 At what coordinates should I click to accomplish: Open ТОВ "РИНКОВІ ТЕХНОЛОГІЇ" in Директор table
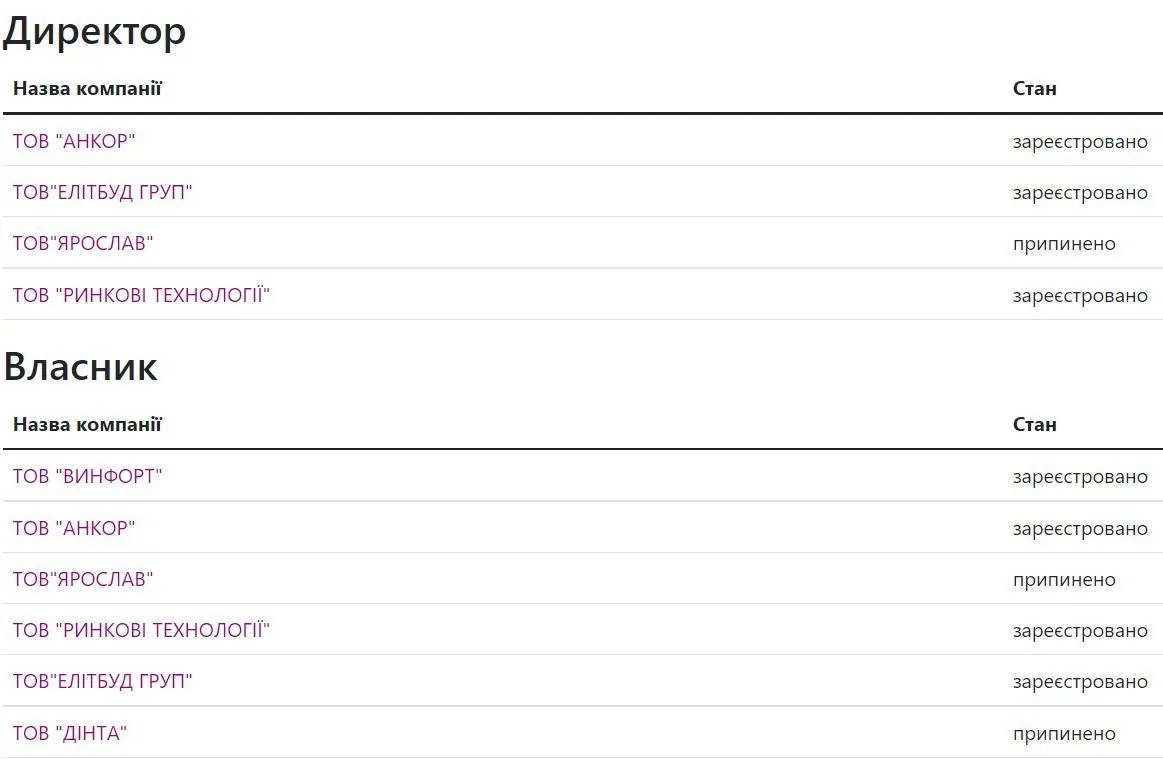[x=141, y=295]
